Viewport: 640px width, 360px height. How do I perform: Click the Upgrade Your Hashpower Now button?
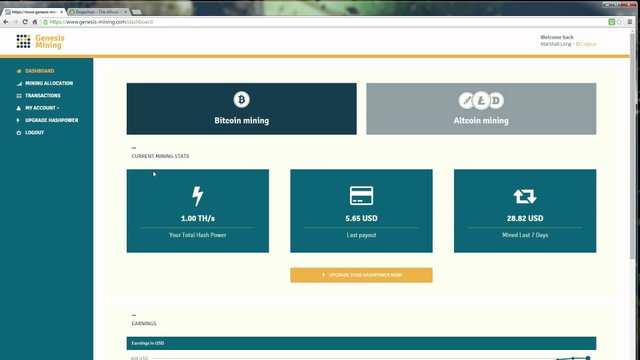361,275
